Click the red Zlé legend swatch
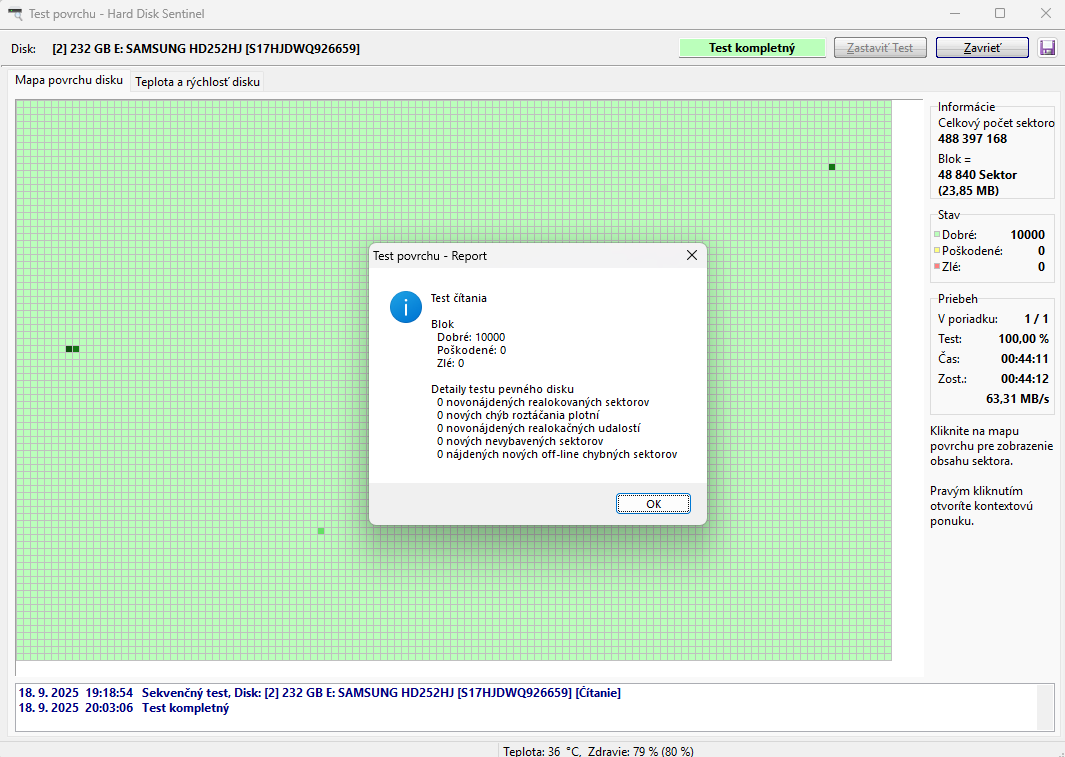Viewport: 1065px width, 757px height. pos(937,266)
